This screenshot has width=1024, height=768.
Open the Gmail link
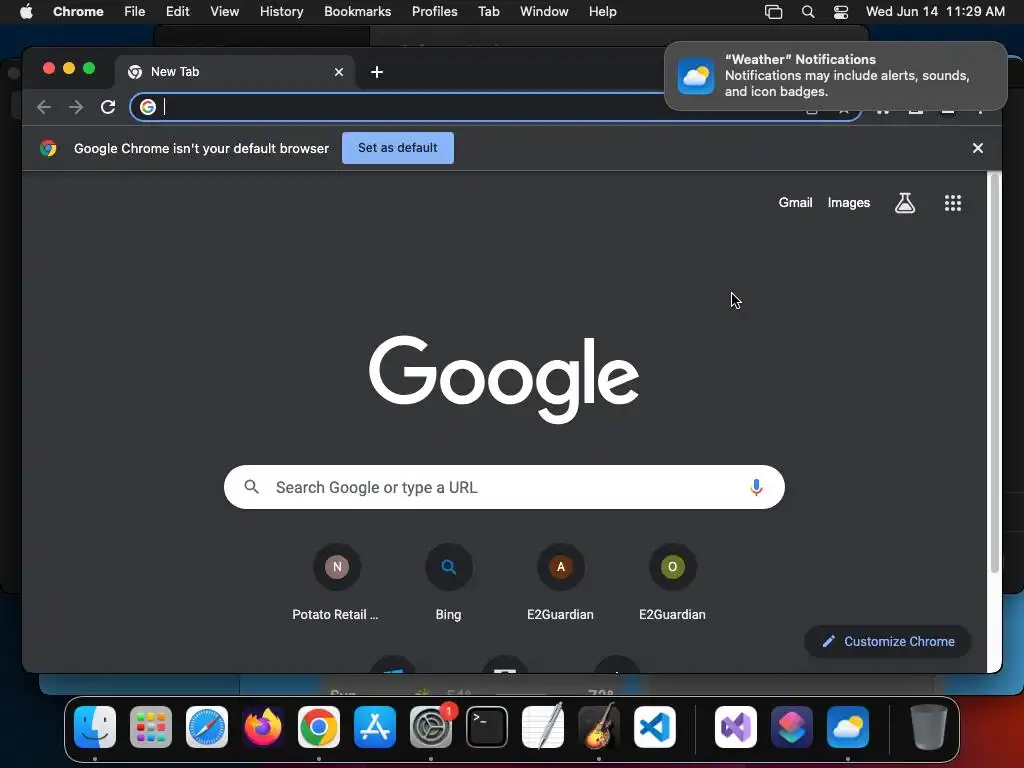[795, 203]
